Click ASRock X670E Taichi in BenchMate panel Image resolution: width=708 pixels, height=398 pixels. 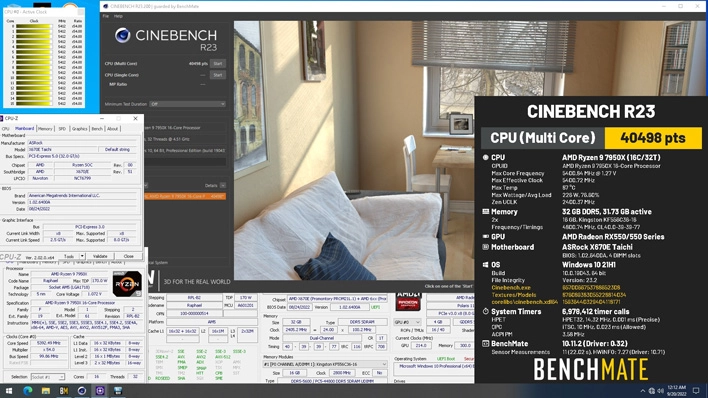tap(597, 247)
